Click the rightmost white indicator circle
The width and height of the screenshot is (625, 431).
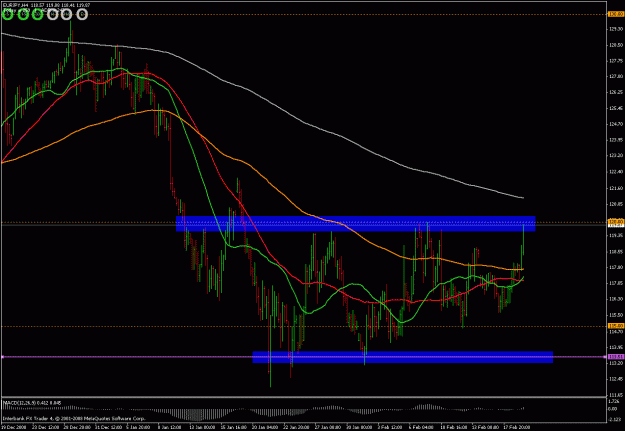pos(82,15)
